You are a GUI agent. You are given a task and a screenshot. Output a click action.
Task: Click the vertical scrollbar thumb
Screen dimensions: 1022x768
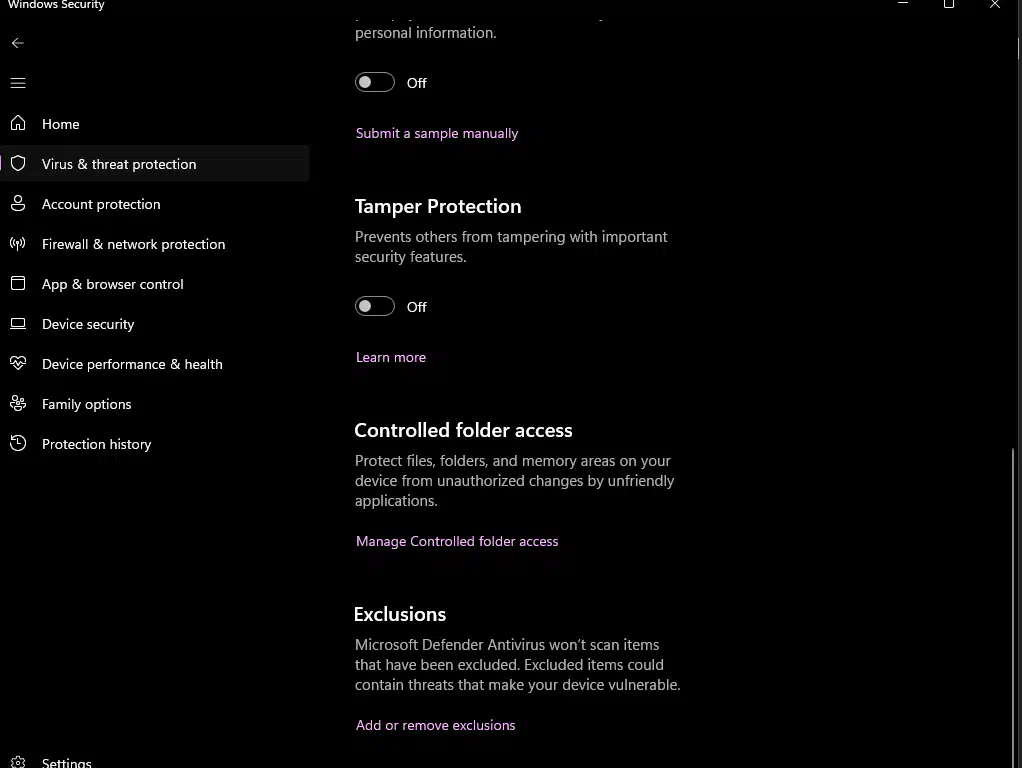pyautogui.click(x=1012, y=606)
